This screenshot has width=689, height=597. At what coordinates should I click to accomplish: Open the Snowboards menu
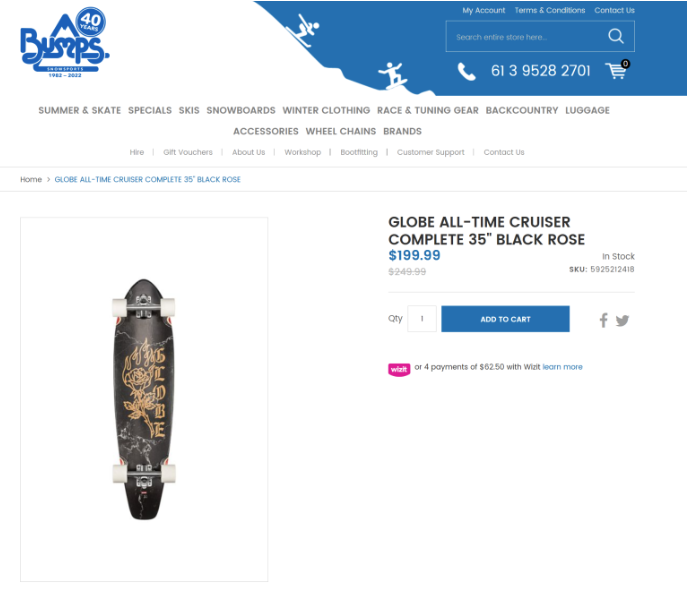[241, 110]
